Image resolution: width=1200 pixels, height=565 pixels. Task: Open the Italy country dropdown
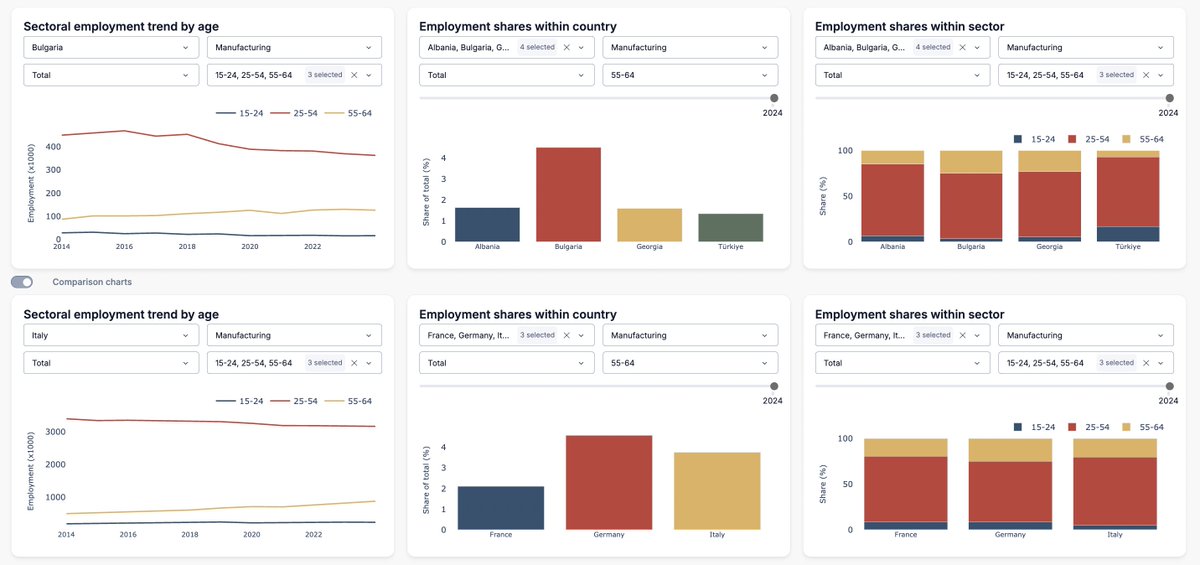pos(111,335)
